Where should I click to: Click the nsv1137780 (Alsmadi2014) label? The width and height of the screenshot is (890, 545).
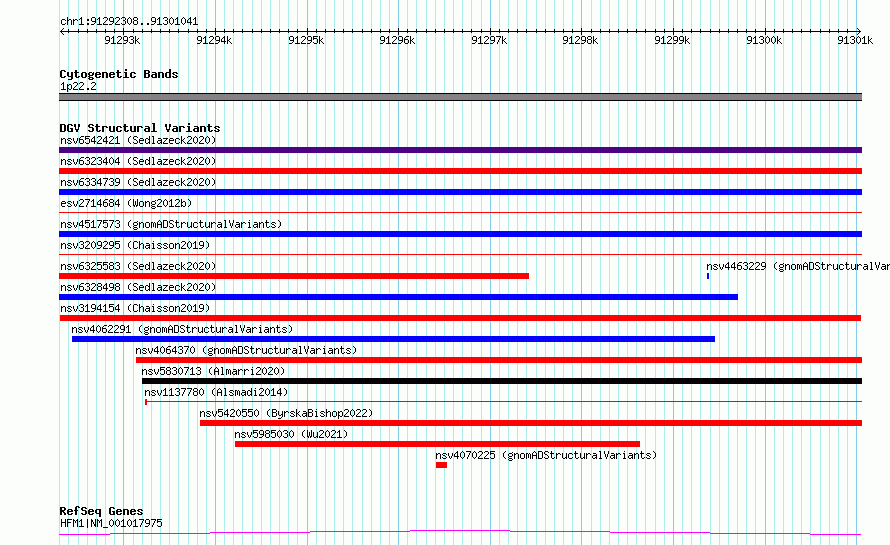click(x=216, y=392)
